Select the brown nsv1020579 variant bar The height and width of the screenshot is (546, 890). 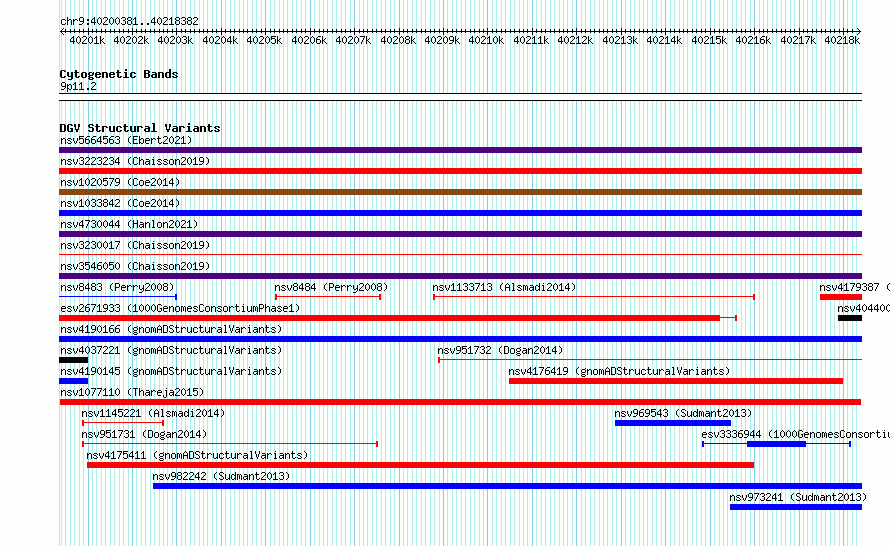coord(460,192)
